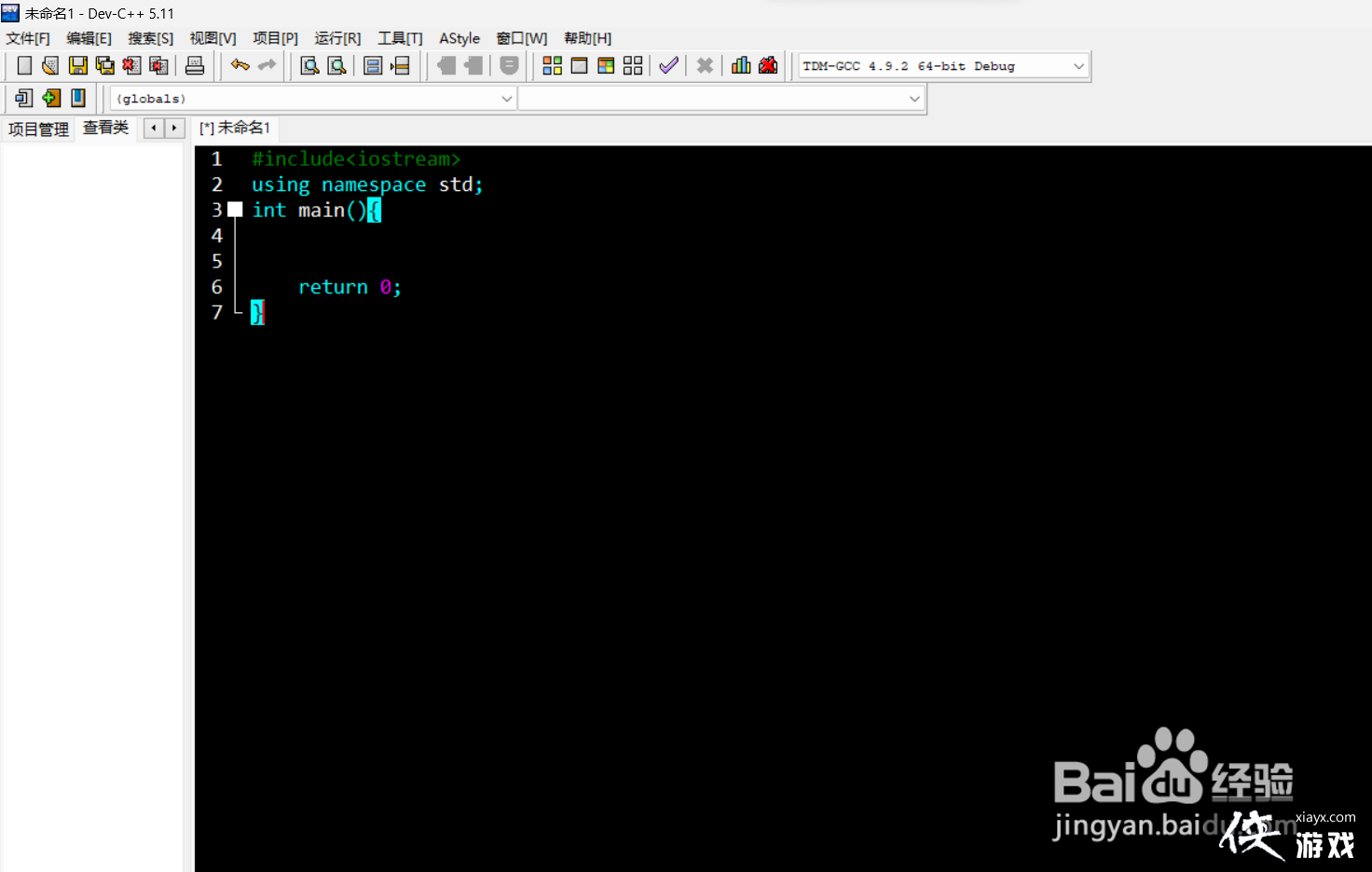Open Replace using second magnifier icon
The width and height of the screenshot is (1372, 872).
click(336, 65)
